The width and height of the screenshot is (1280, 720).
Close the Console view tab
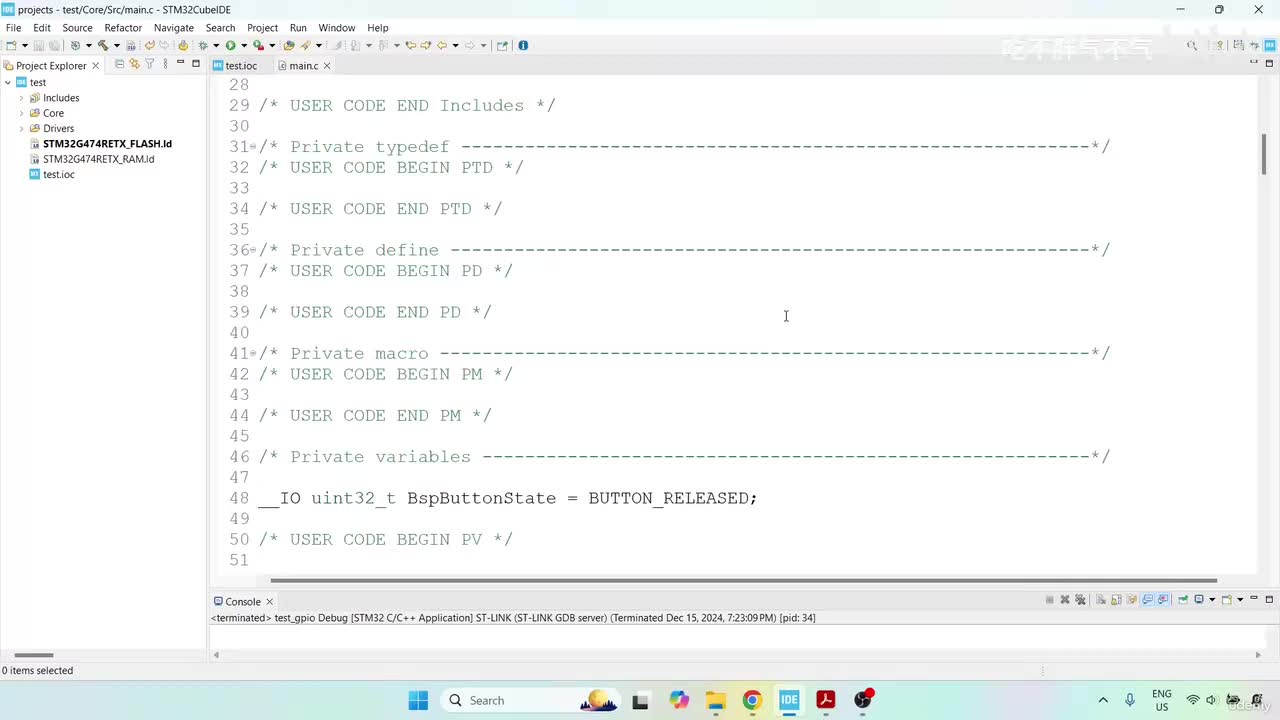269,601
